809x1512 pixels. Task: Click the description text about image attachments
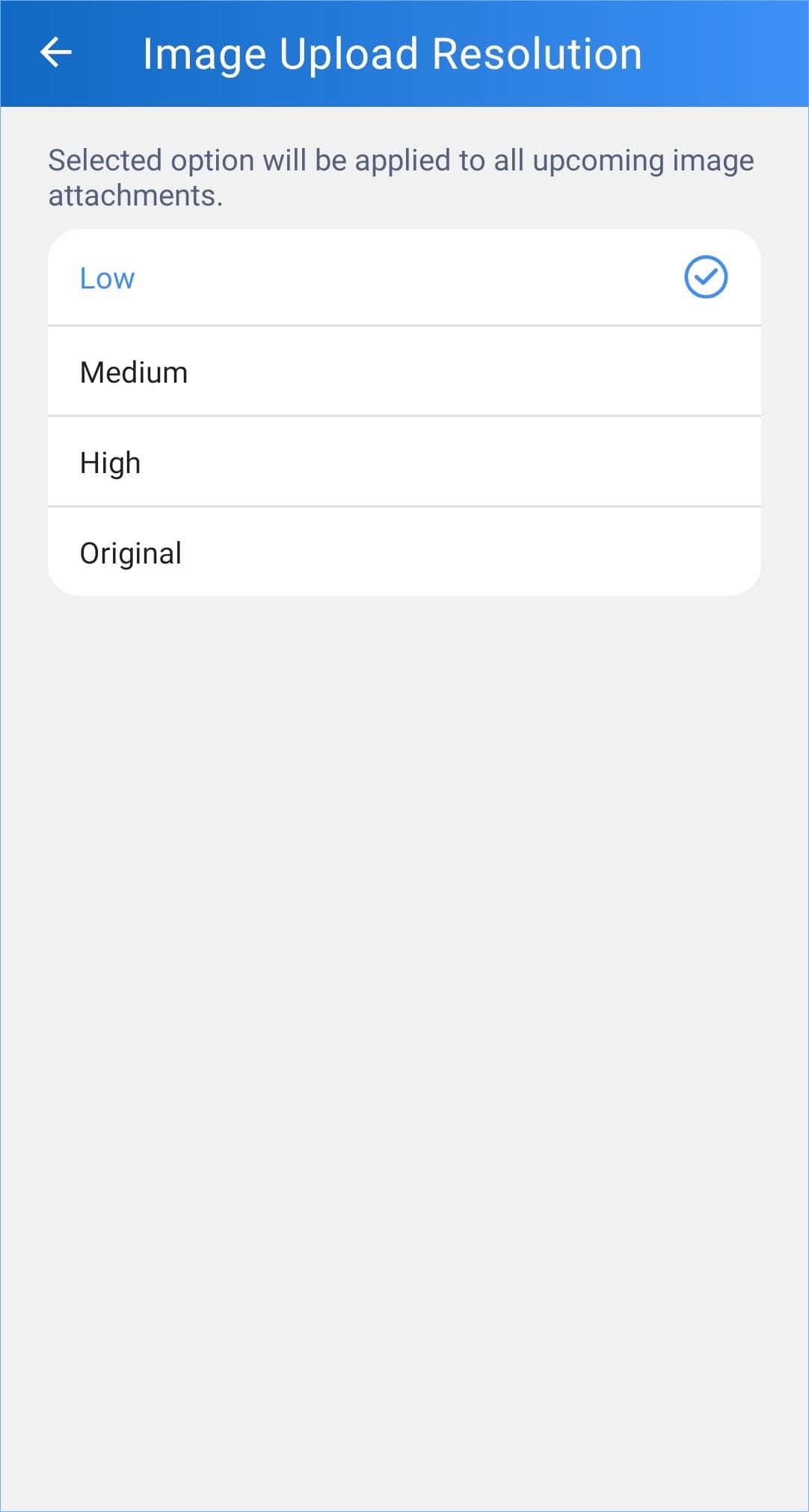[401, 177]
